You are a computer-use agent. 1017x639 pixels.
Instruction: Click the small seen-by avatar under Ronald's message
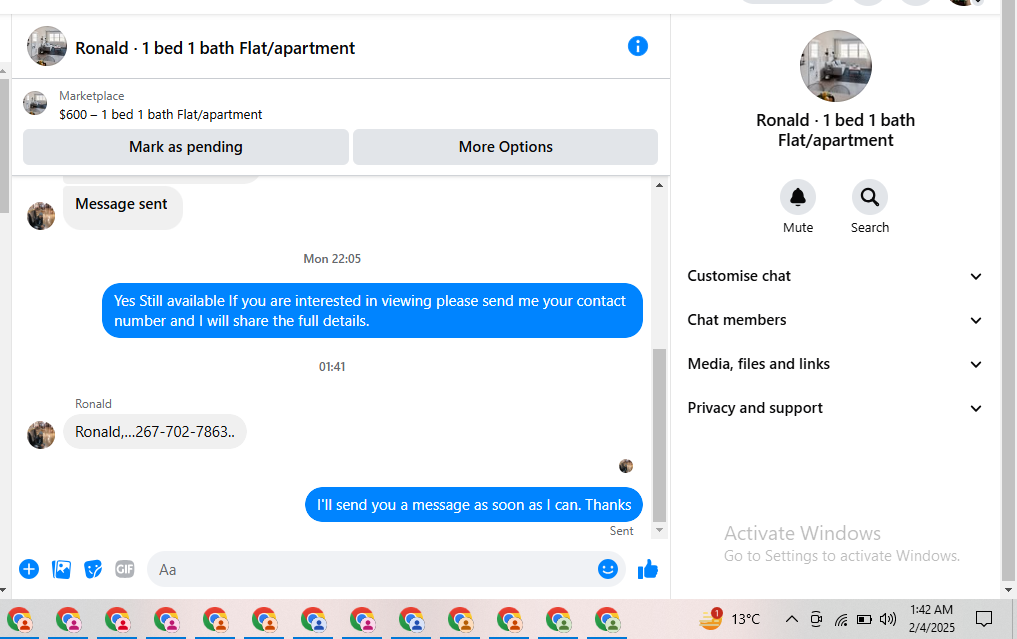626,466
